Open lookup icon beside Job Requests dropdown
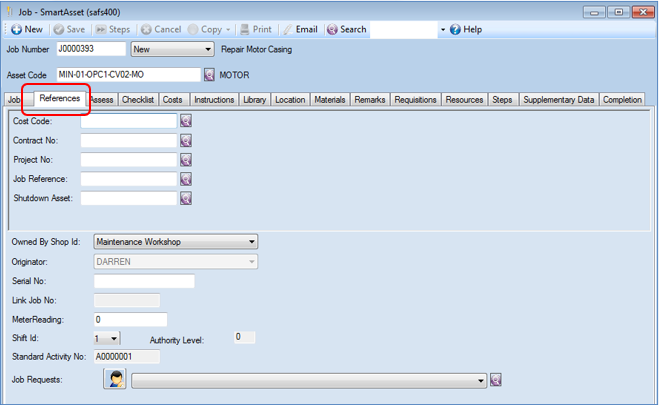This screenshot has height=405, width=659. coord(496,380)
